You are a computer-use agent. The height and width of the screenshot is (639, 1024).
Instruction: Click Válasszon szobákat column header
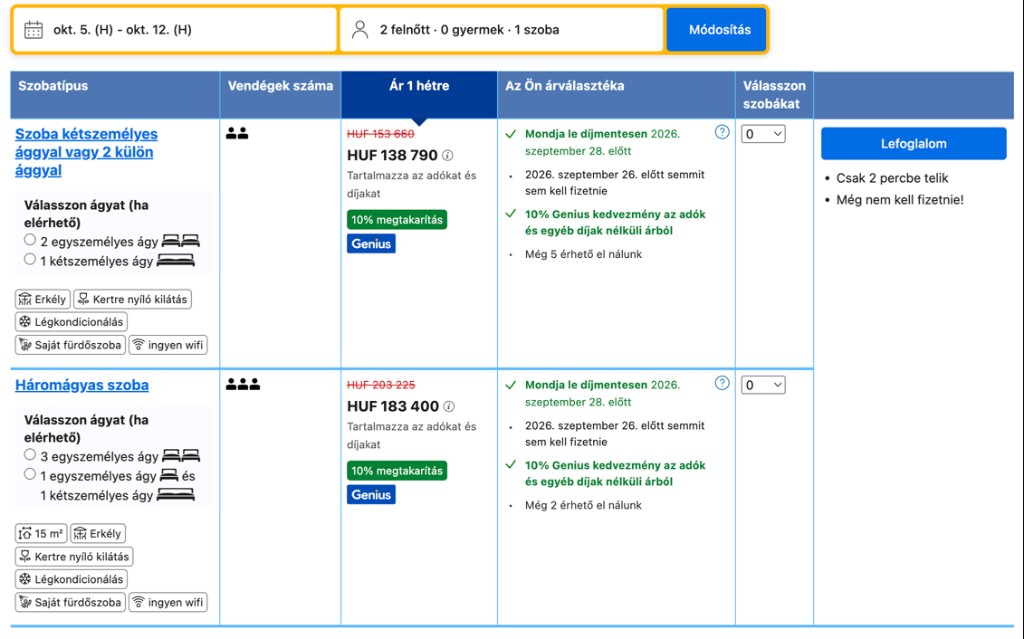point(774,95)
